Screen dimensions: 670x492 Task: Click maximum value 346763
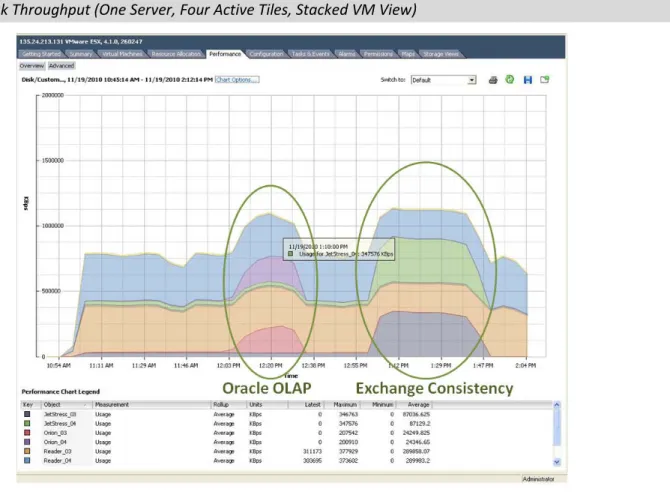point(348,414)
